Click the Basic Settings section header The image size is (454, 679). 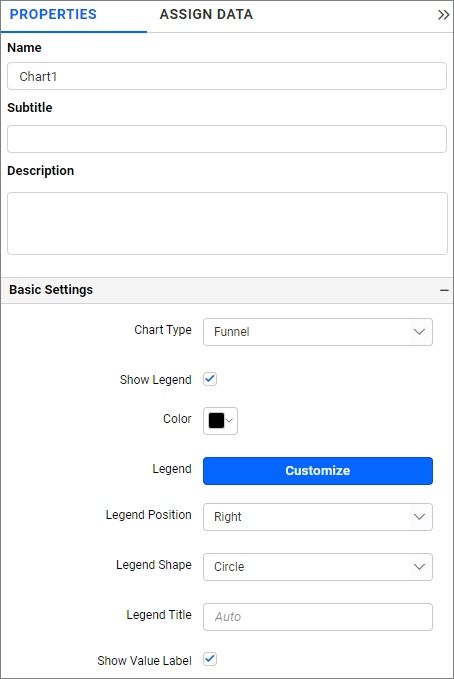[227, 290]
